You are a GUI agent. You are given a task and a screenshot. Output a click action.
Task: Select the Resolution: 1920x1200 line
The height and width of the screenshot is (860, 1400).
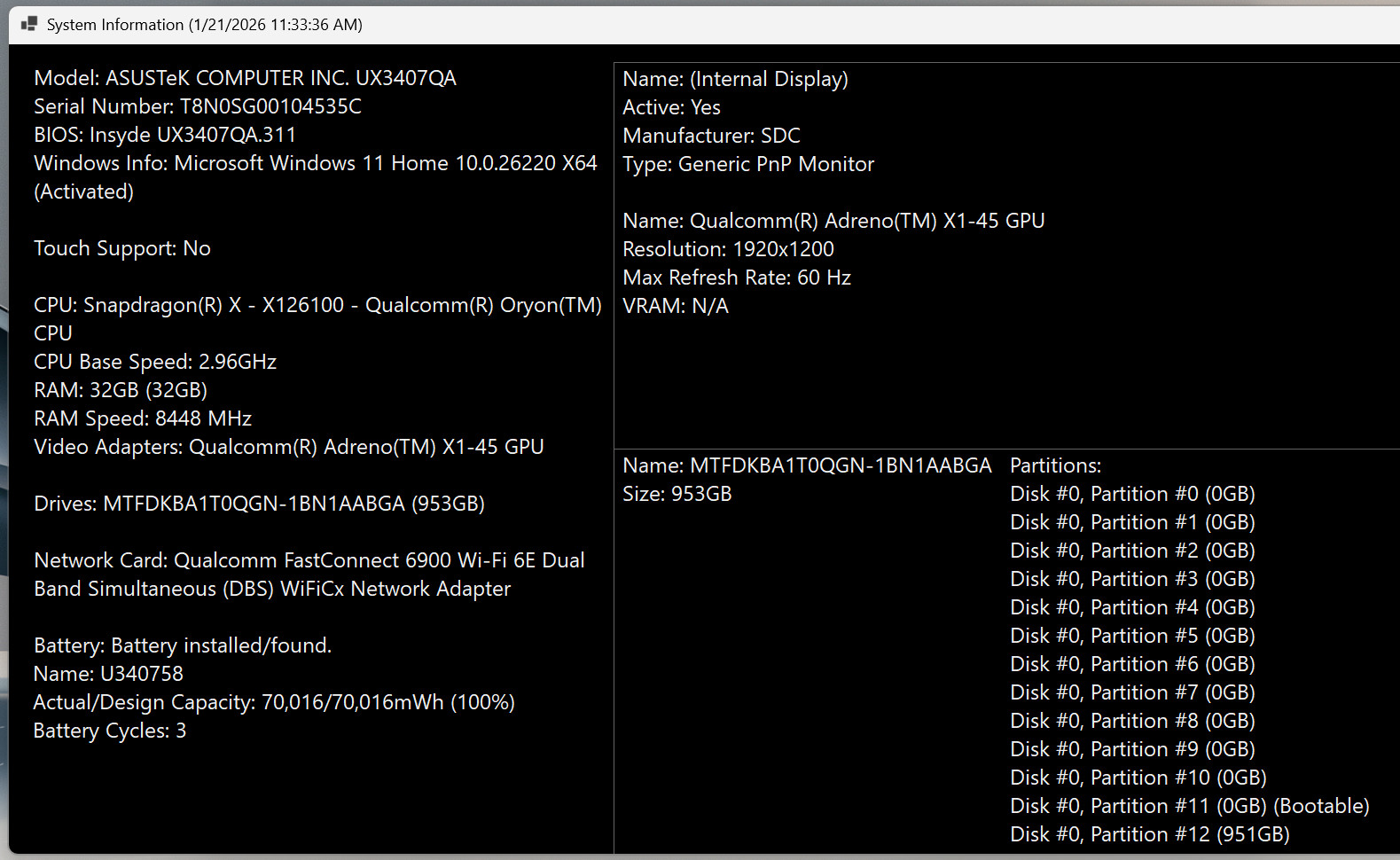[x=729, y=249]
